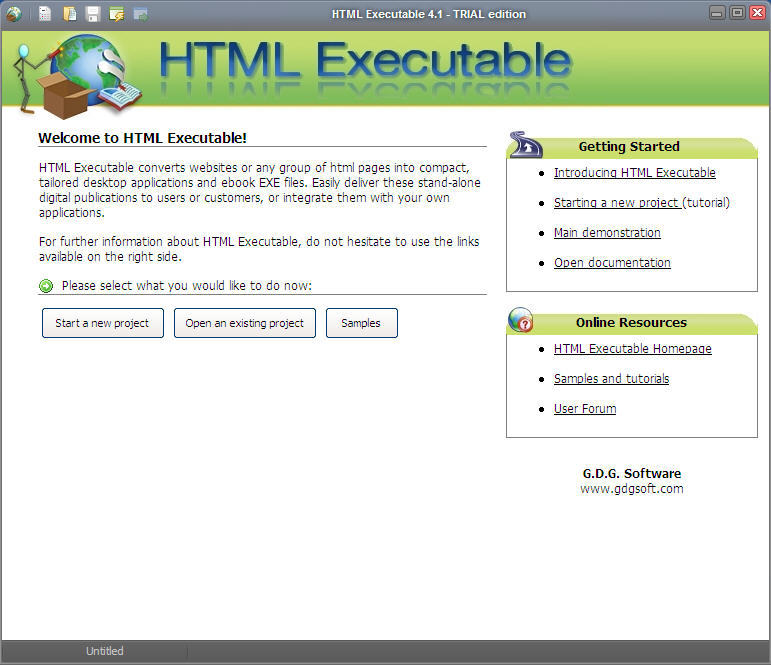771x665 pixels.
Task: Click the Open project folder toolbar icon
Action: tap(70, 14)
